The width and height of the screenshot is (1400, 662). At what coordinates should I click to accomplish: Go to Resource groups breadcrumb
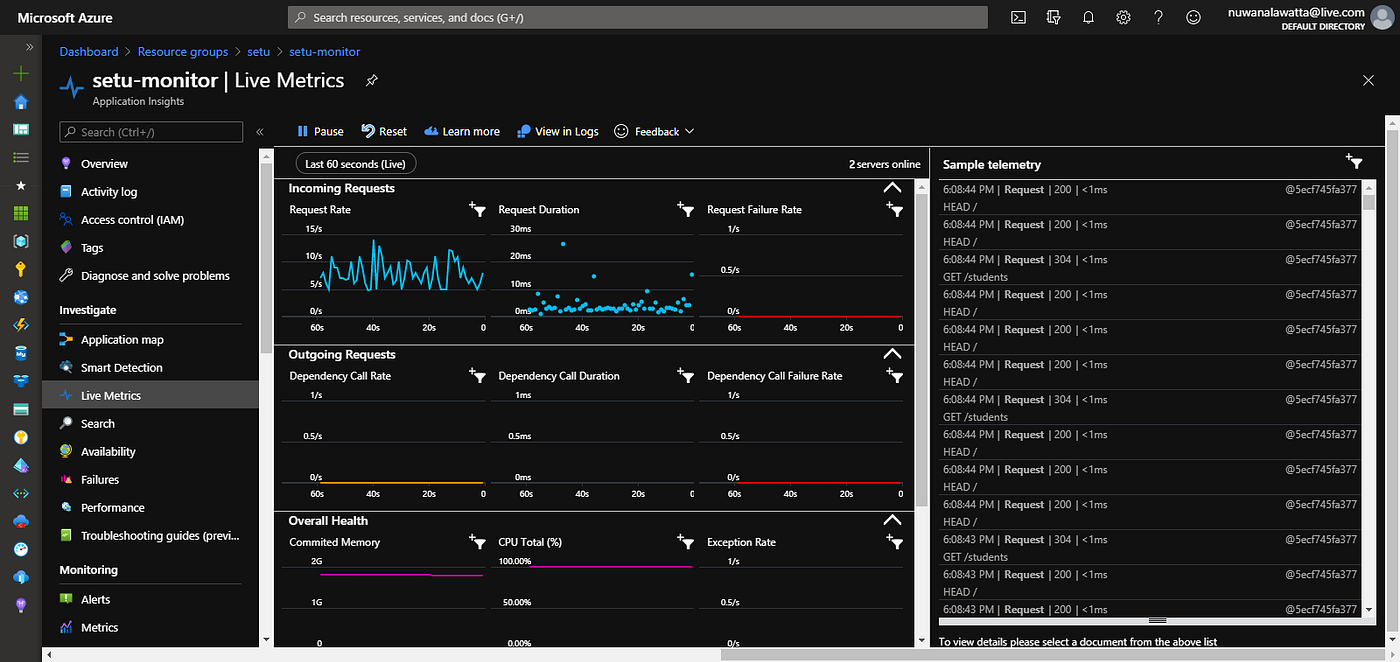coord(183,51)
